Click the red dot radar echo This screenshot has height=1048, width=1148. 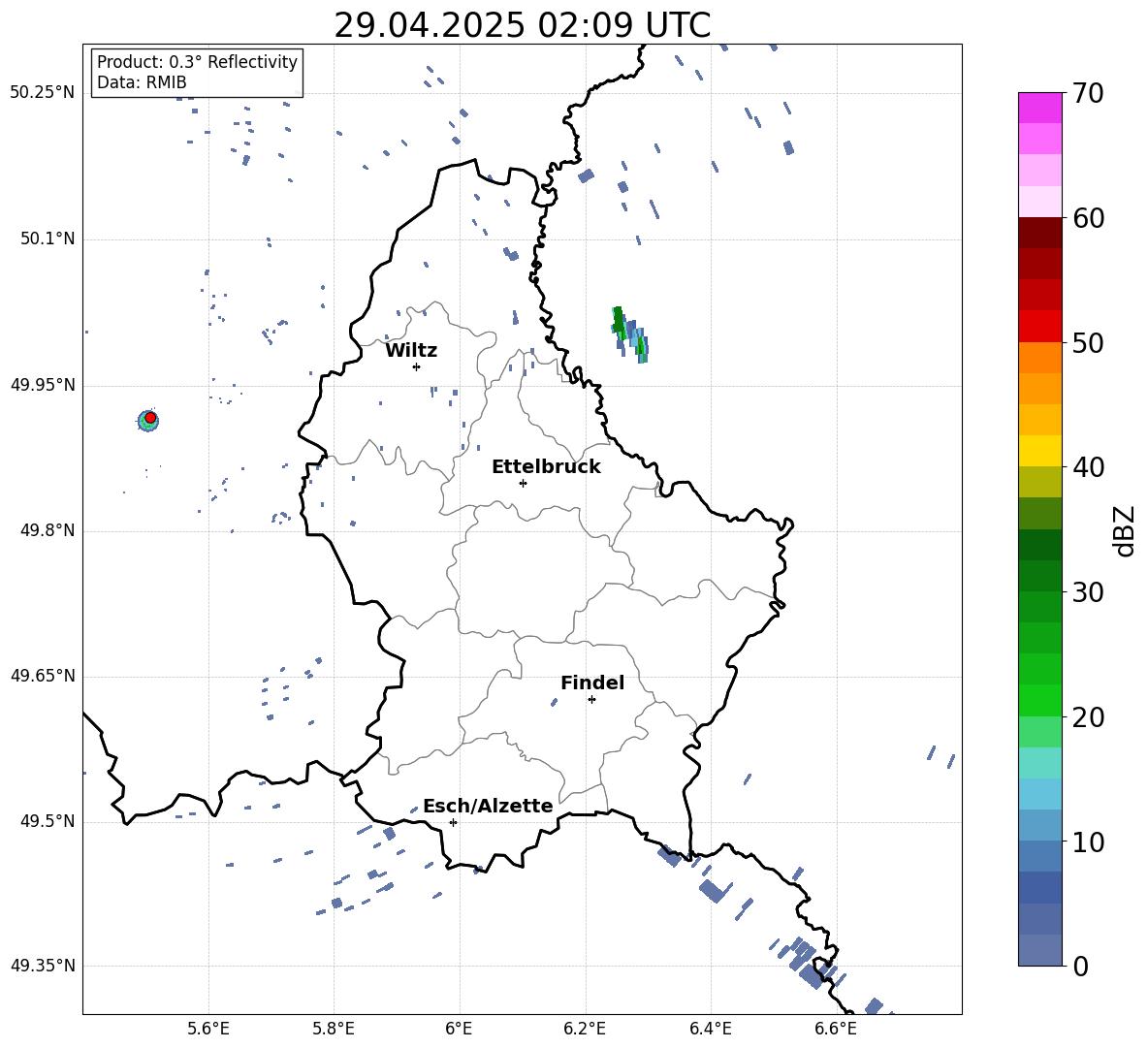[x=150, y=417]
